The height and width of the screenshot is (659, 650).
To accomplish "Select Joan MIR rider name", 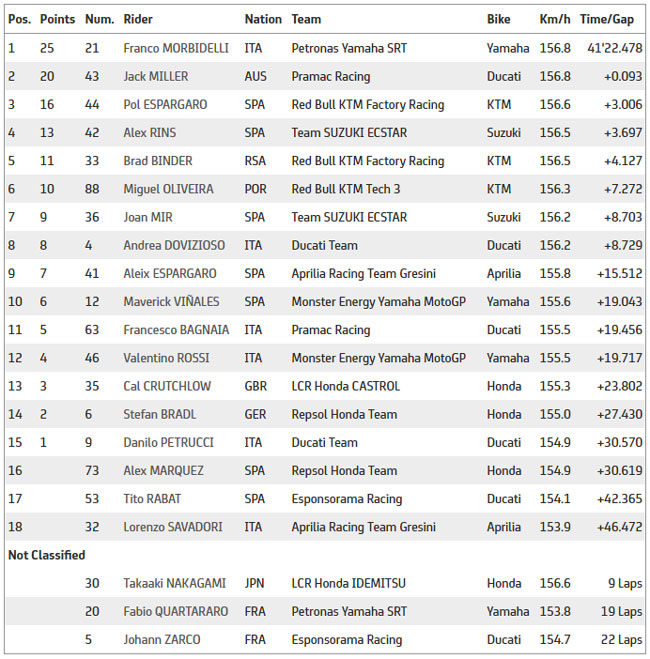I will [147, 217].
